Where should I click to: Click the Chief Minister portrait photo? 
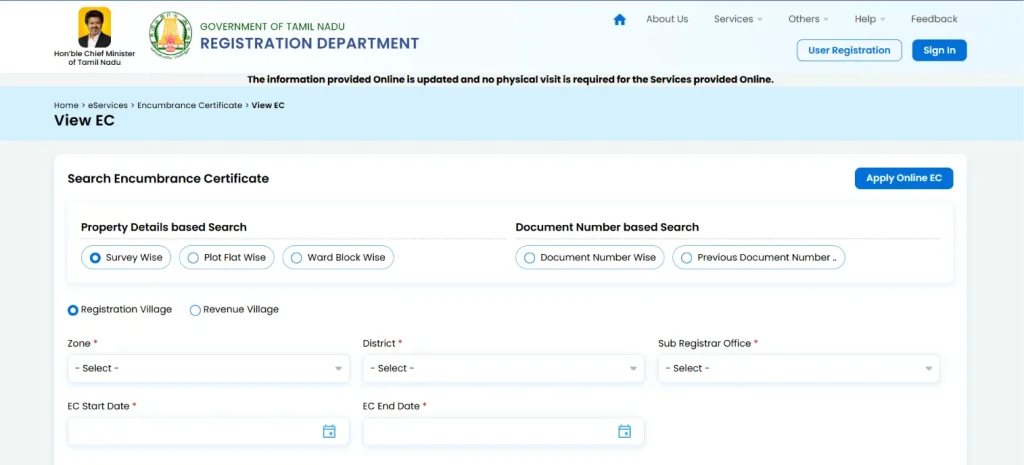point(95,27)
